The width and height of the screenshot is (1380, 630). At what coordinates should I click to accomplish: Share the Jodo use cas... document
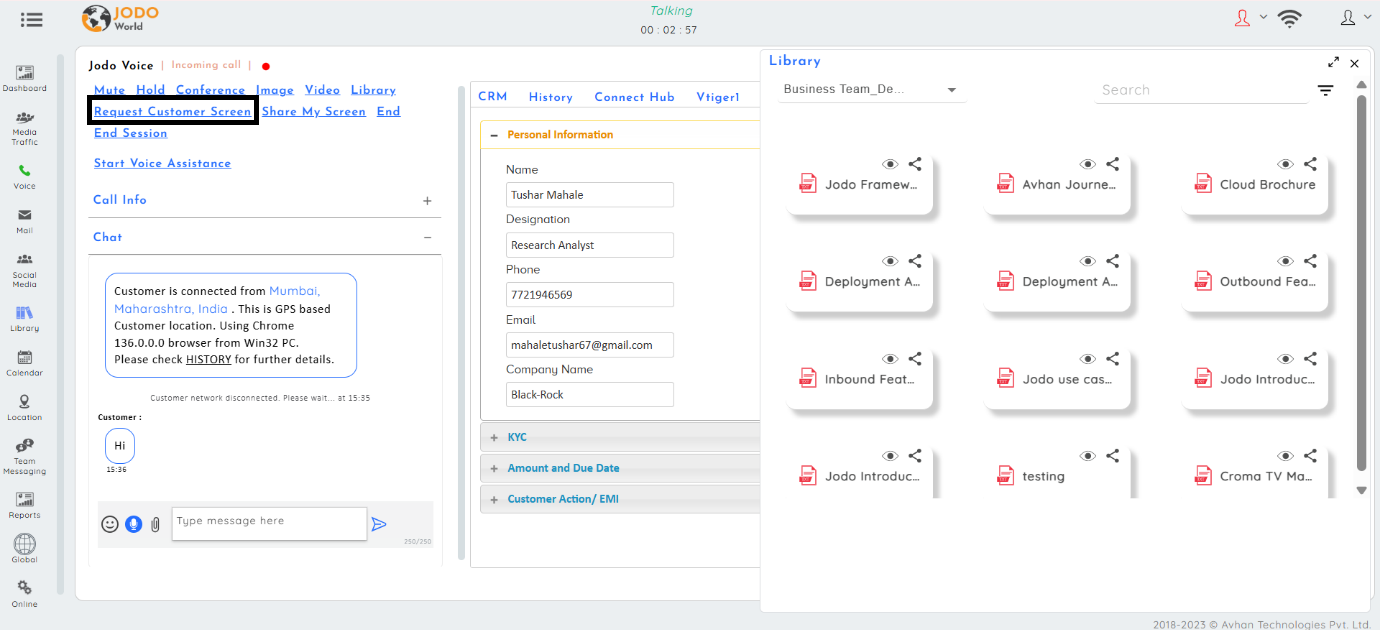[x=1112, y=358]
